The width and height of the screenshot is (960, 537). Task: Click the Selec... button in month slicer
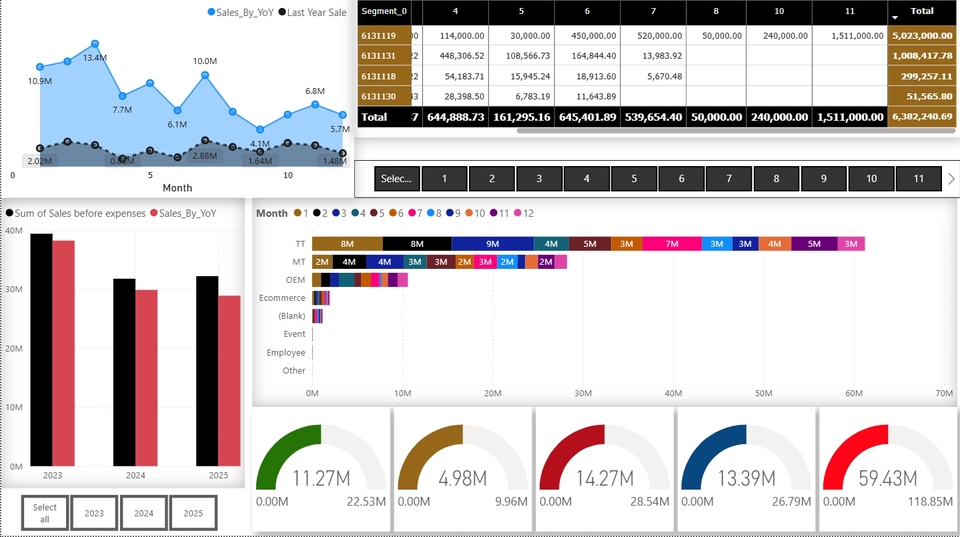coord(396,179)
